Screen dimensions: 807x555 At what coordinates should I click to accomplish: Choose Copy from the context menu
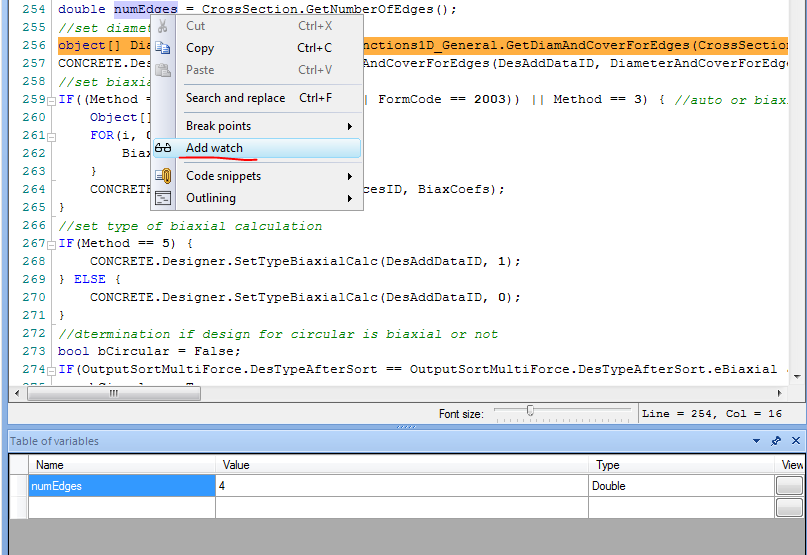pyautogui.click(x=258, y=48)
